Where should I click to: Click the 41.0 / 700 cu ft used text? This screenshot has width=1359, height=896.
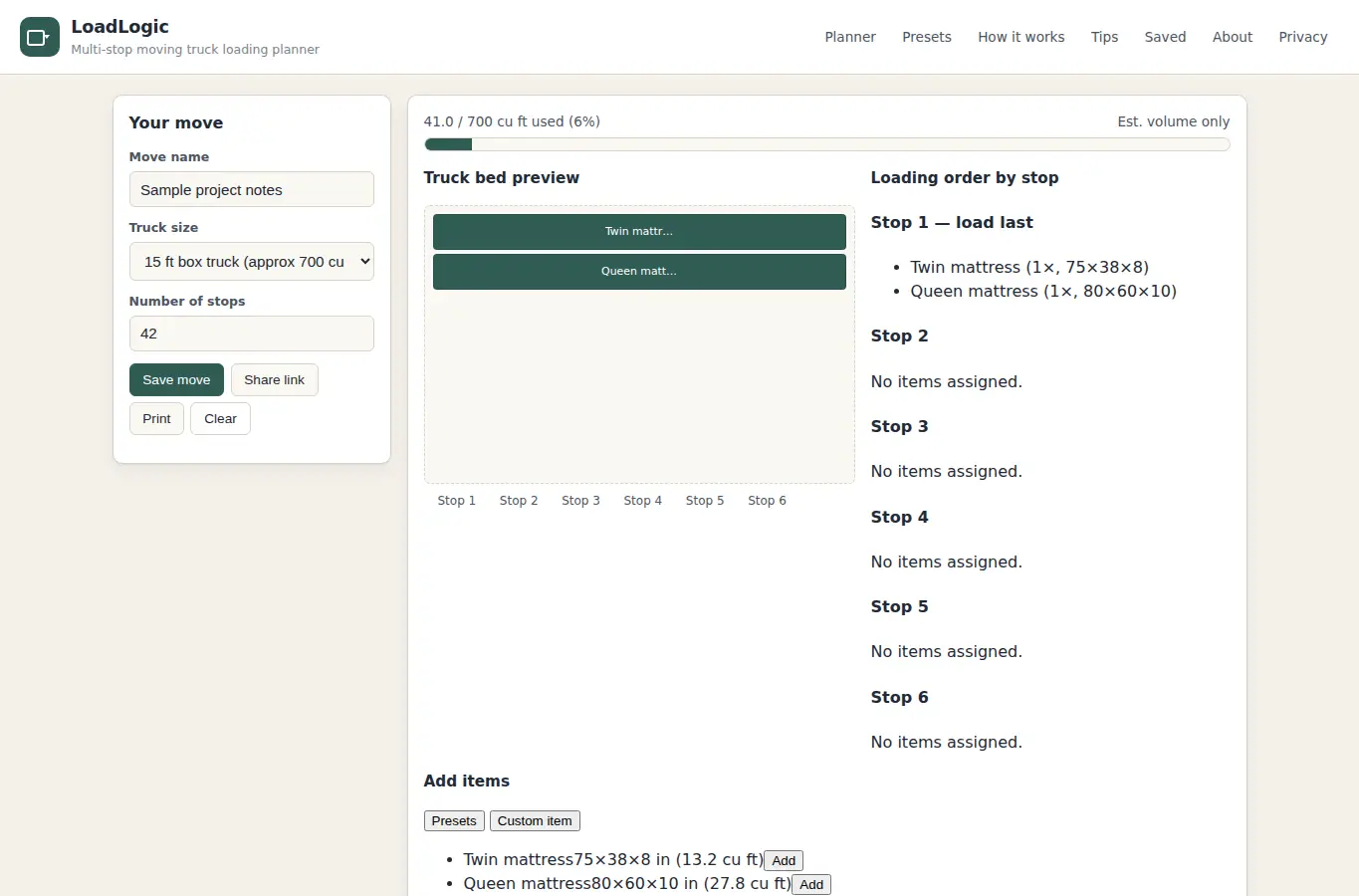(x=512, y=121)
